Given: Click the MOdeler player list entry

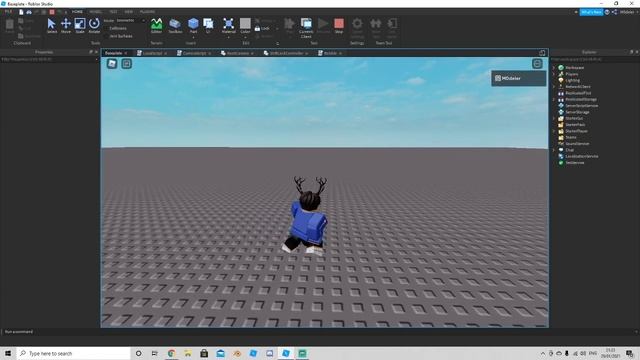Looking at the screenshot, I should click(519, 78).
